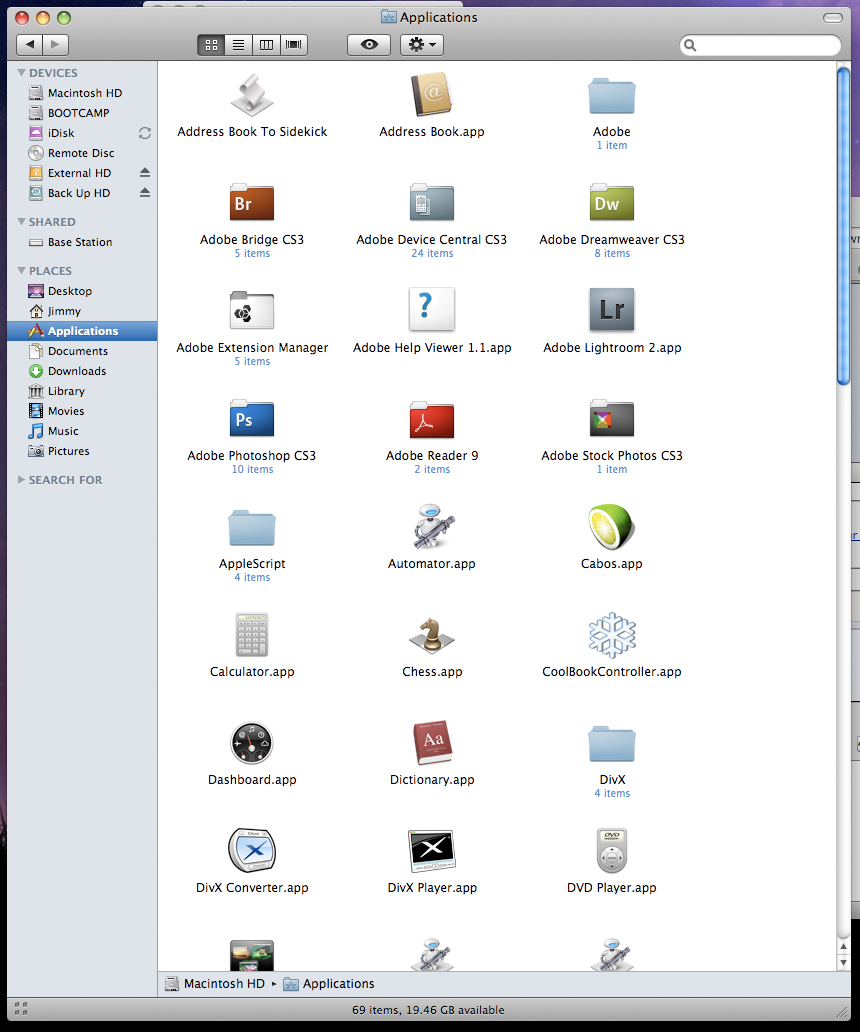
Task: Click the scroll down arrow
Action: [844, 962]
